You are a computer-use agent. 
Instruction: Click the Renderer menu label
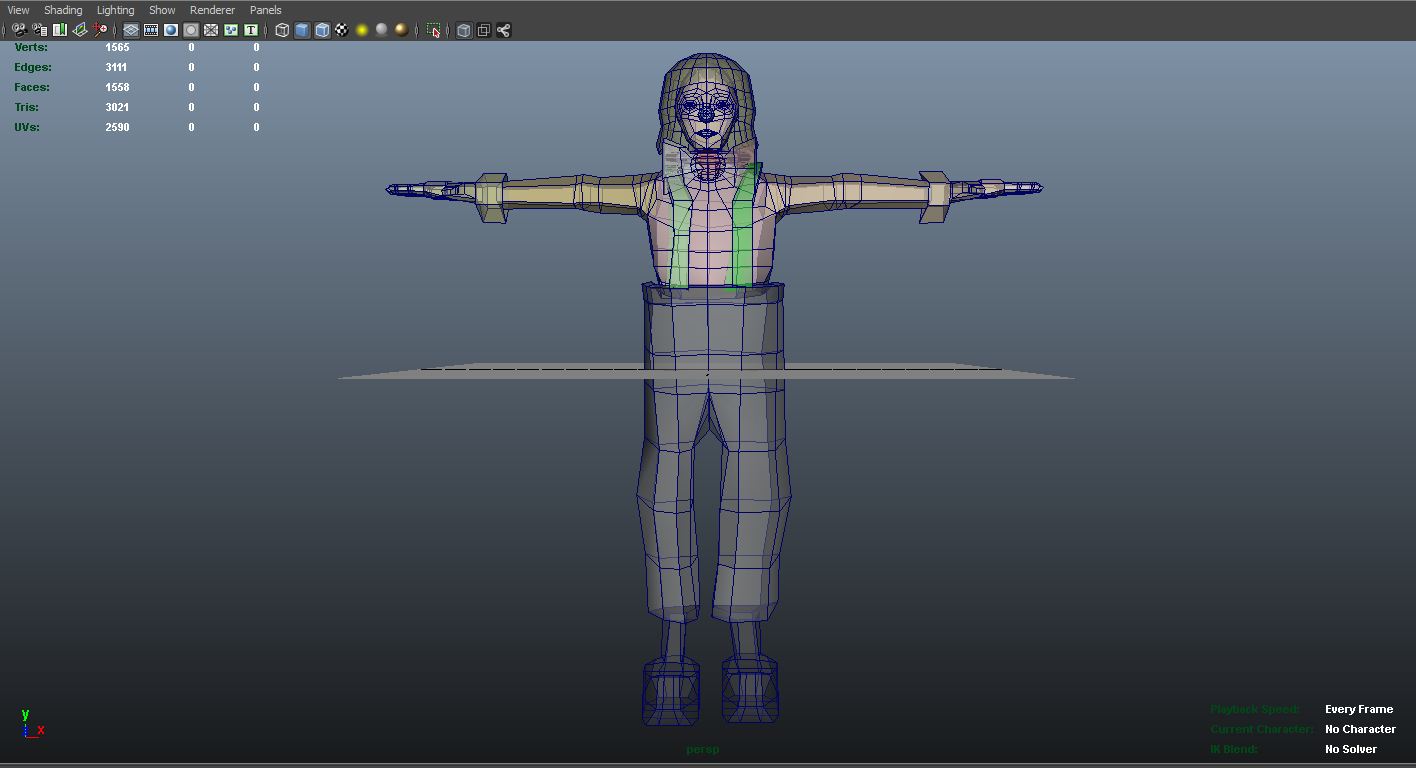pyautogui.click(x=212, y=10)
